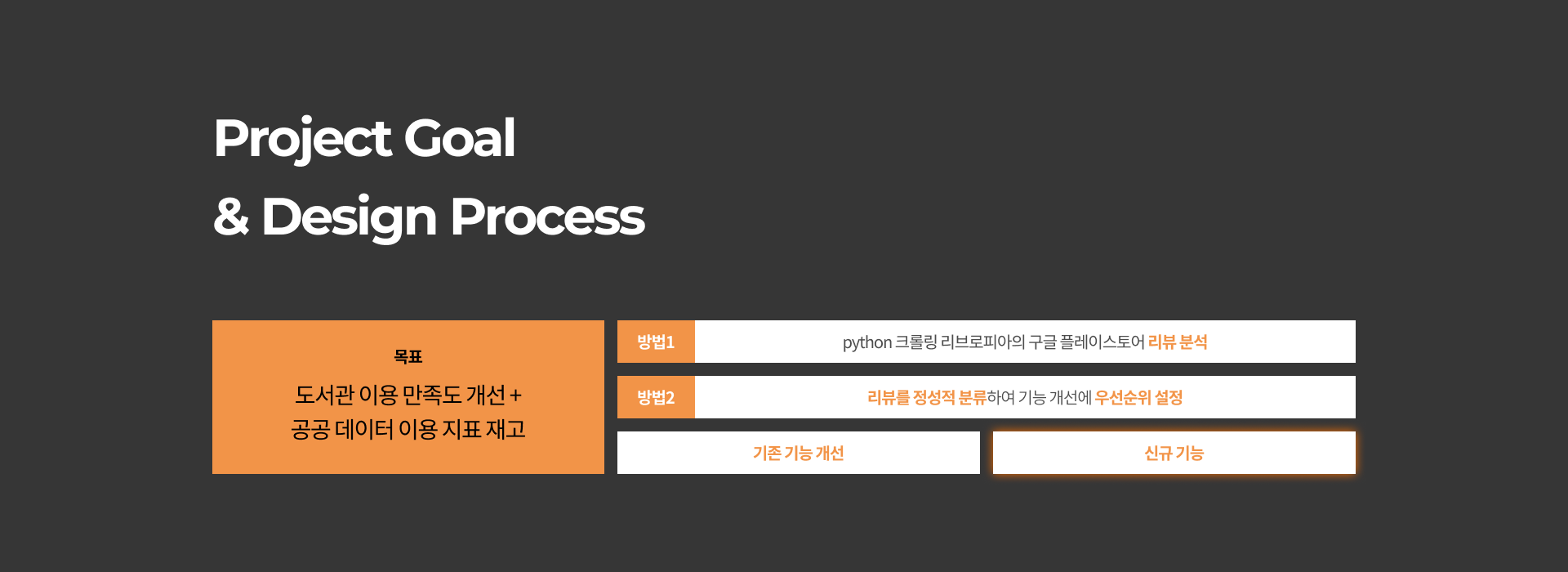
Task: Select the 공공 데이터 이용 지표 재고 line
Action: (x=408, y=430)
